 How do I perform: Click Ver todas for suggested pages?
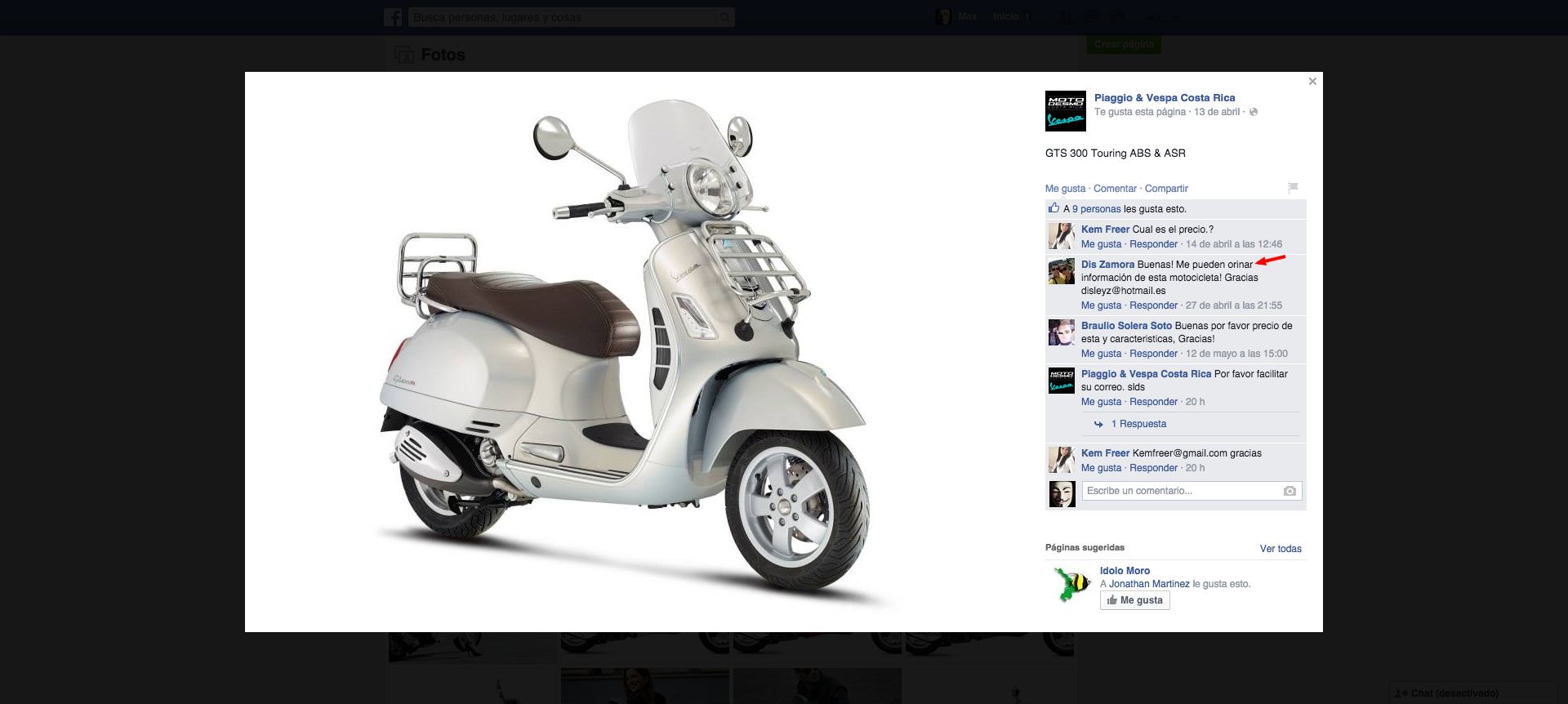[x=1280, y=549]
